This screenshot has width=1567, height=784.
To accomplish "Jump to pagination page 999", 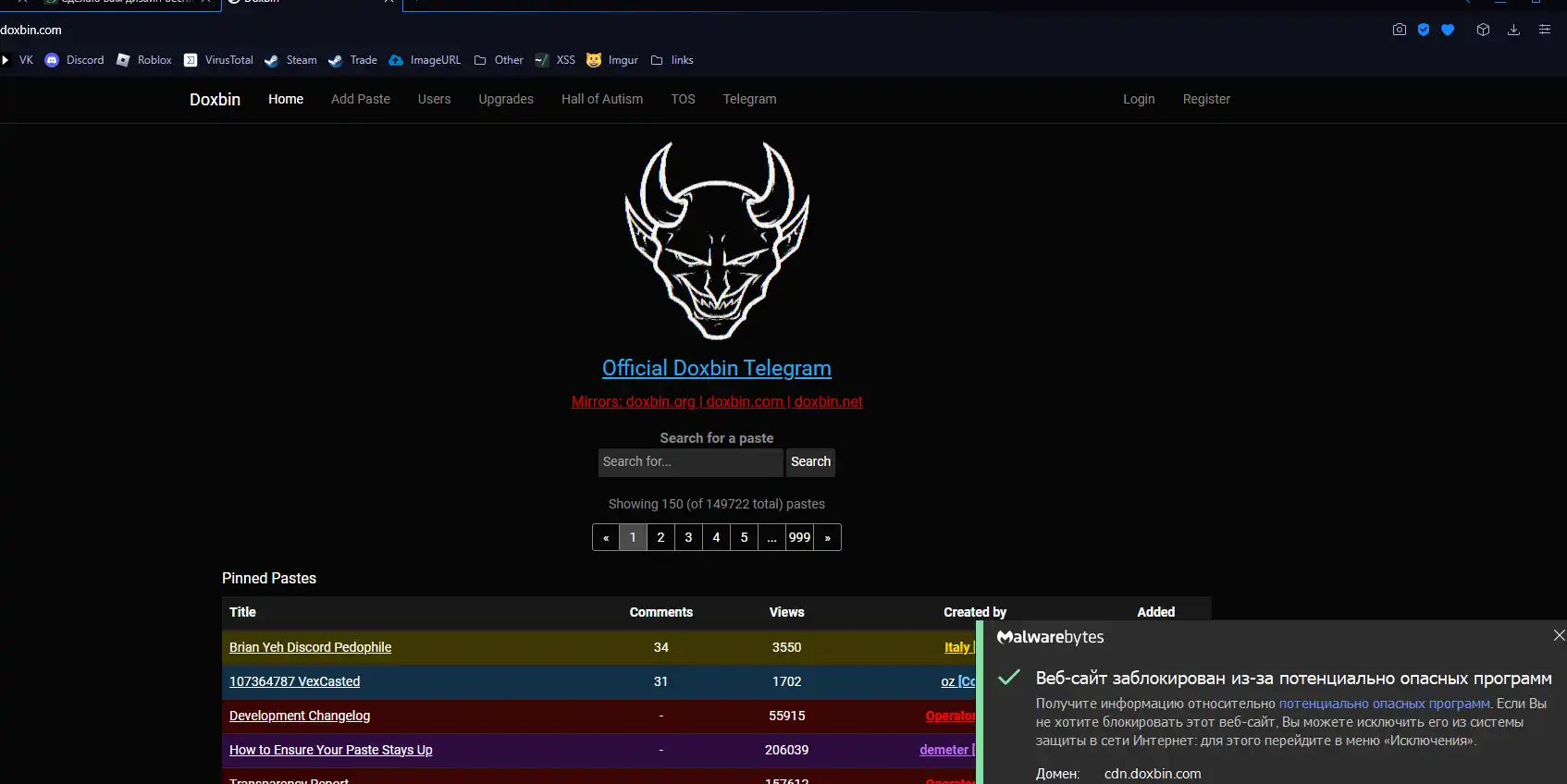I will 799,537.
